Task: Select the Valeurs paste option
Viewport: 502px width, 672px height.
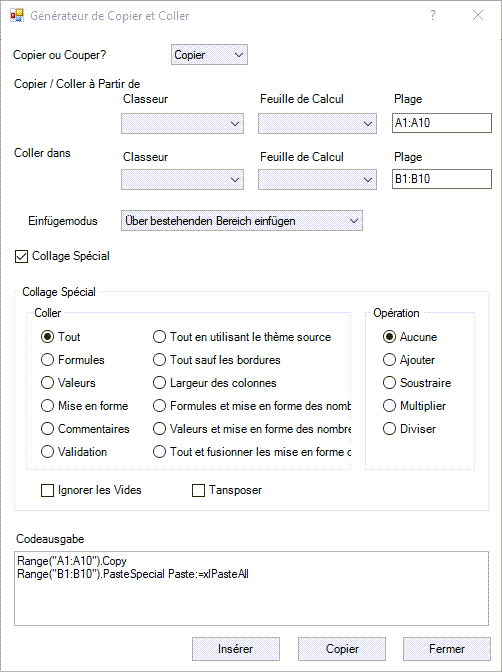Action: pyautogui.click(x=47, y=383)
